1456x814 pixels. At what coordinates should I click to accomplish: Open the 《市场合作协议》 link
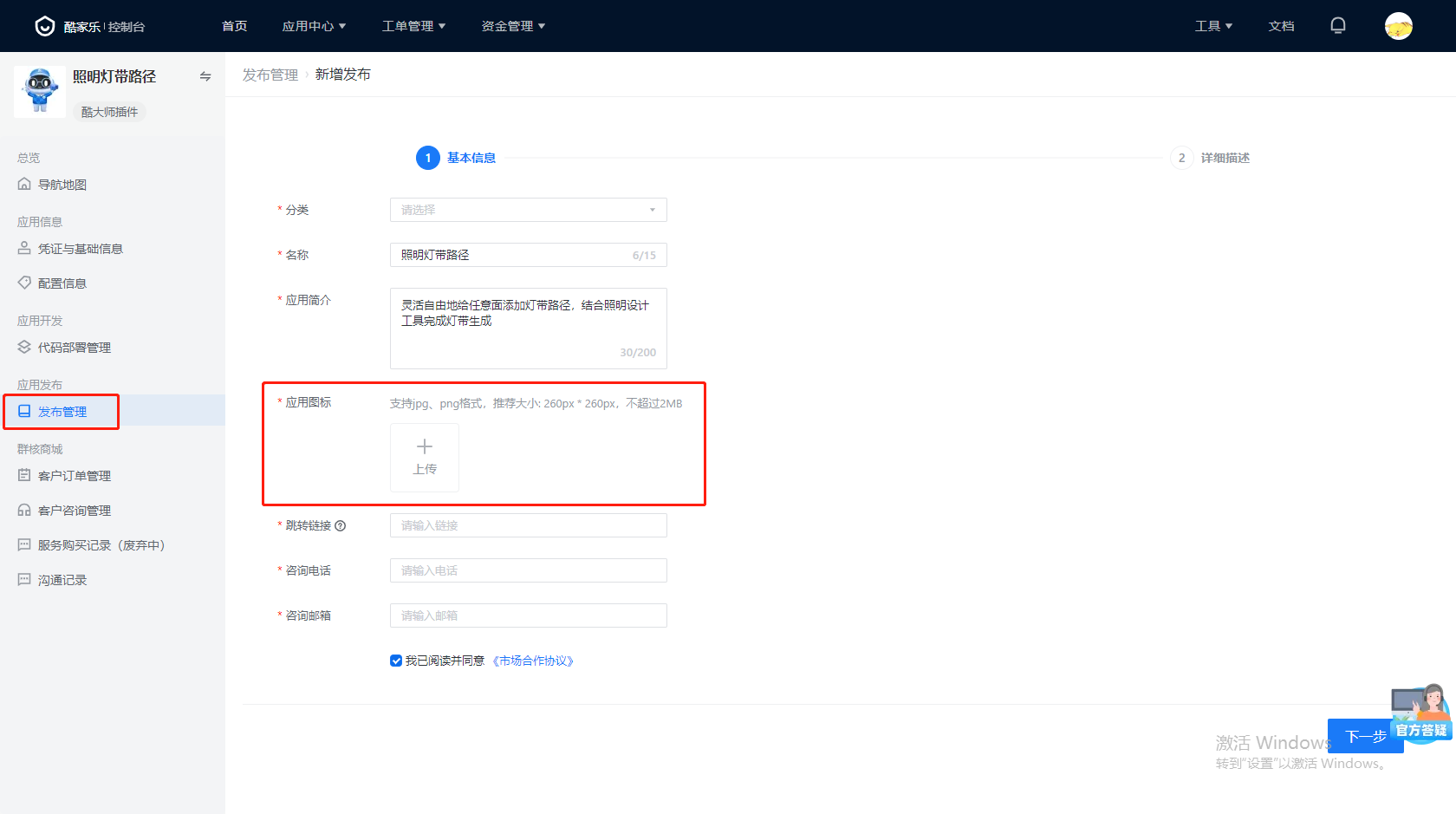click(533, 661)
